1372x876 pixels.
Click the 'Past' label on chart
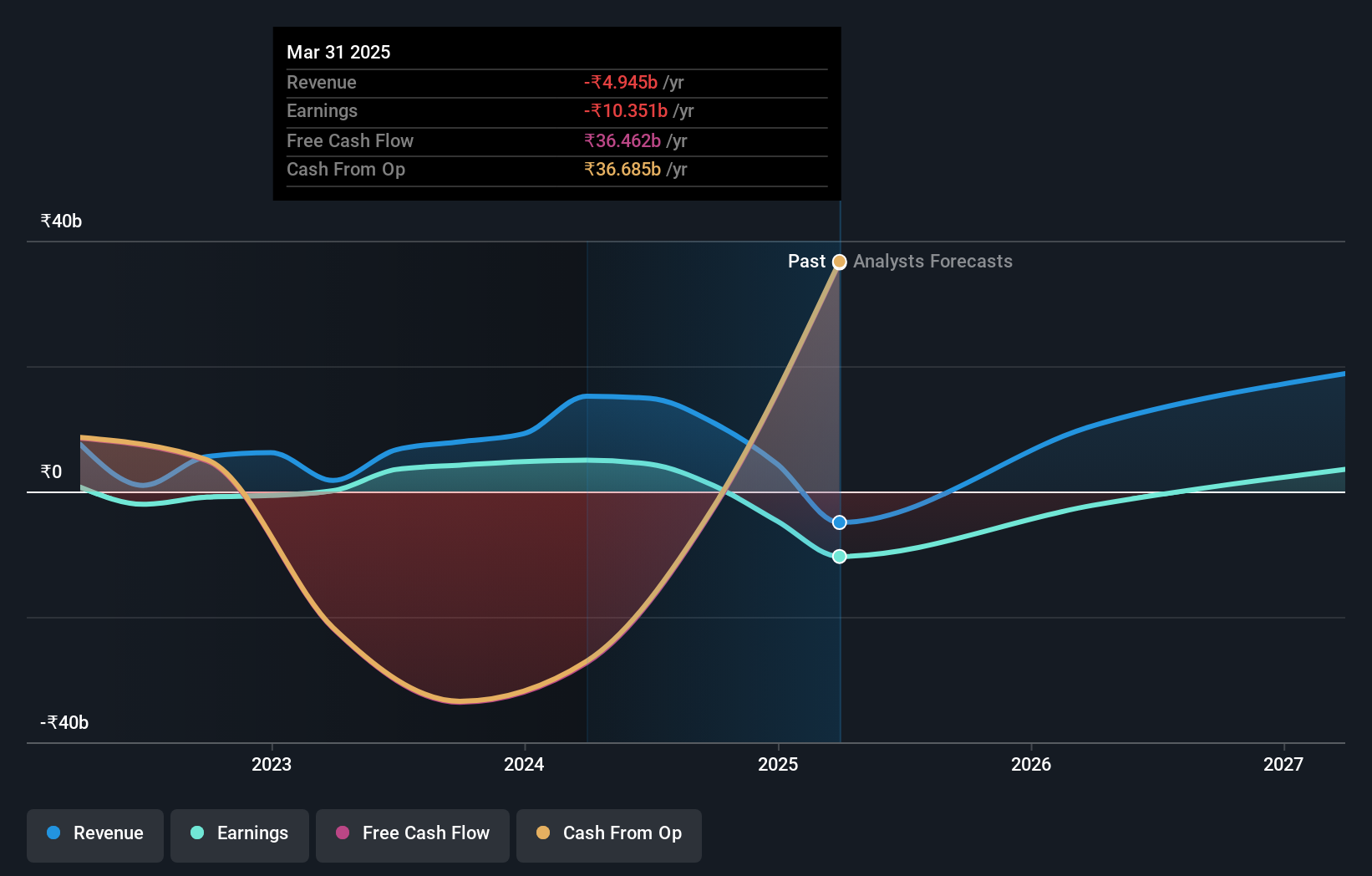click(x=806, y=262)
